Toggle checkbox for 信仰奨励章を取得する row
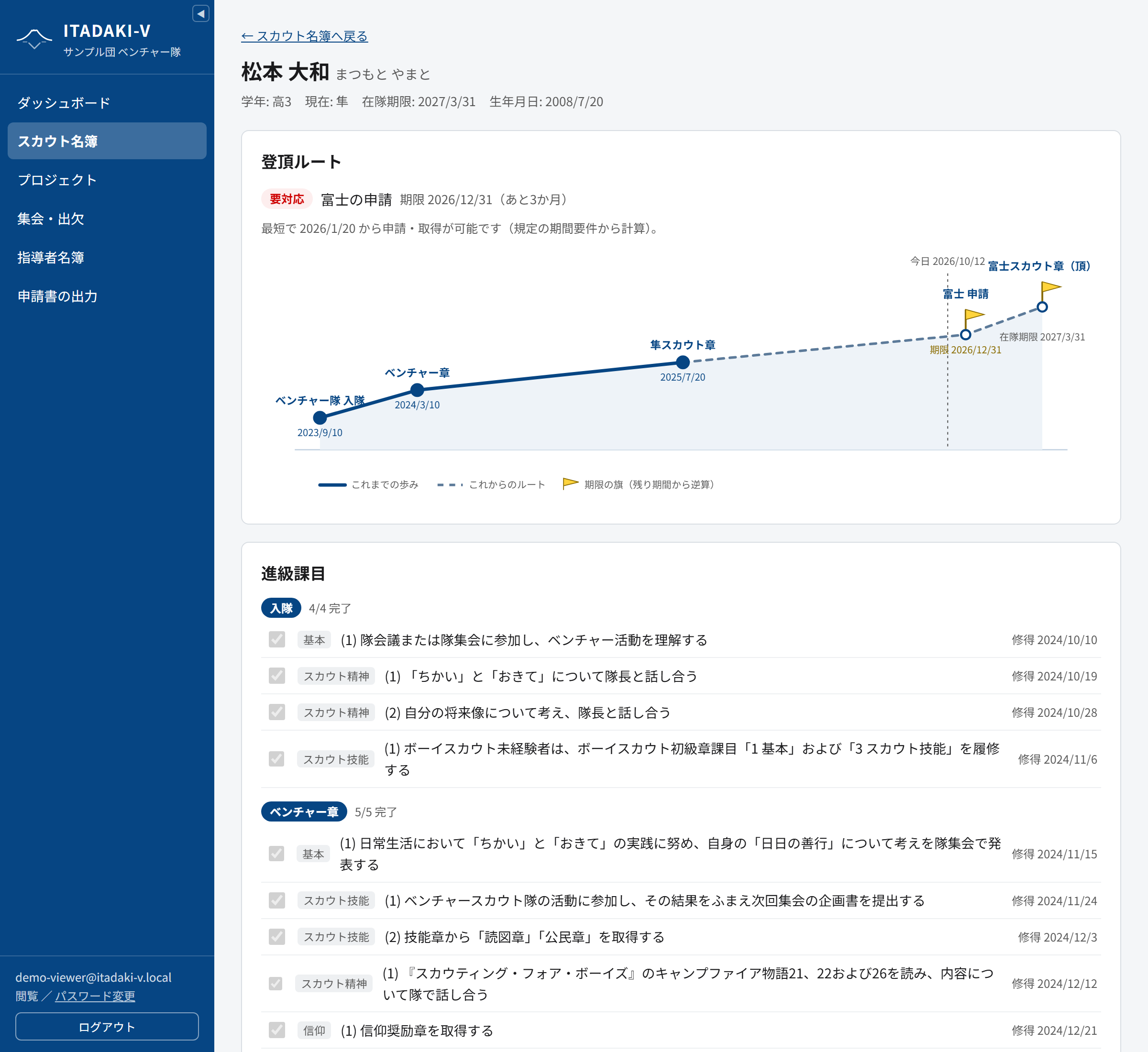 tap(277, 1030)
